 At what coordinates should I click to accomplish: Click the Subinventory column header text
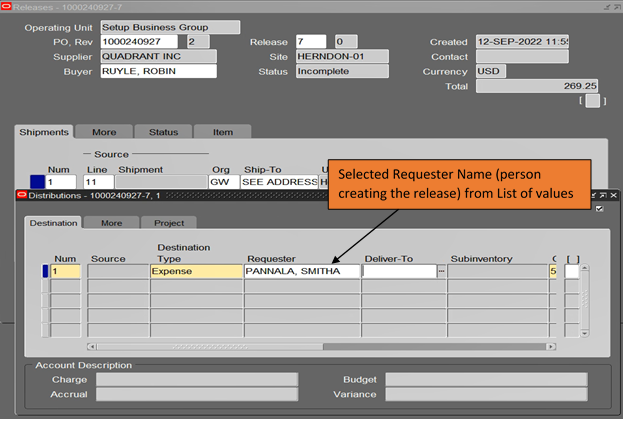point(481,259)
